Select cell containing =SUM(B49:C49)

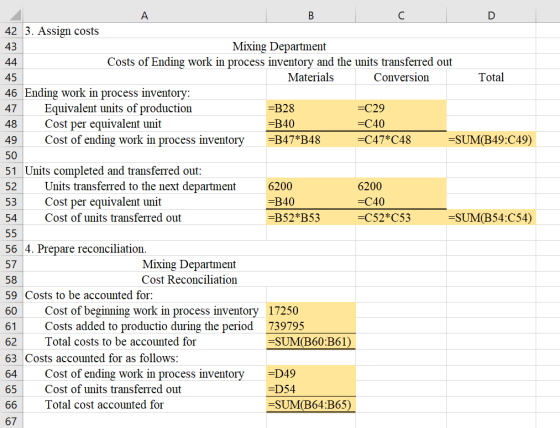(x=491, y=140)
